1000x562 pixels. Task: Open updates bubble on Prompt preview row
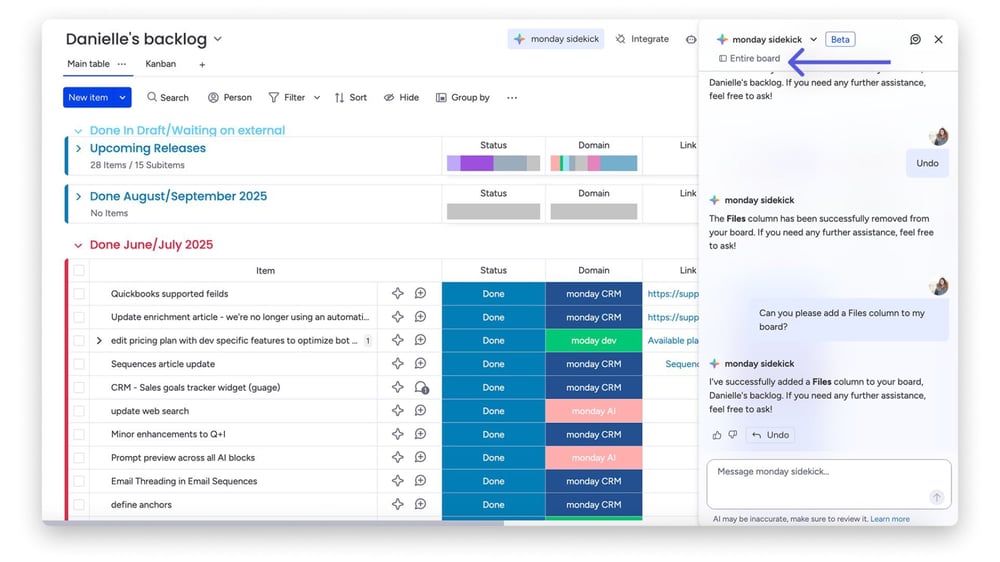[420, 457]
